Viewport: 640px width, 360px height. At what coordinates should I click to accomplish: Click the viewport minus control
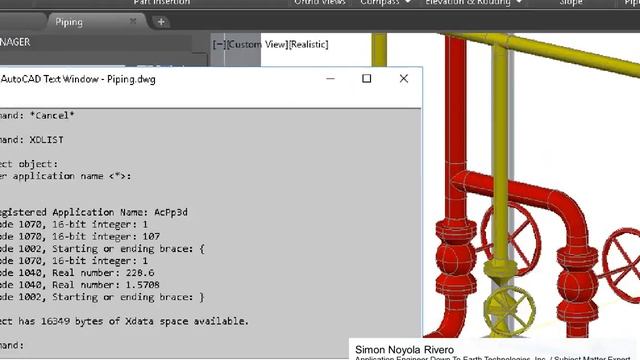[219, 44]
